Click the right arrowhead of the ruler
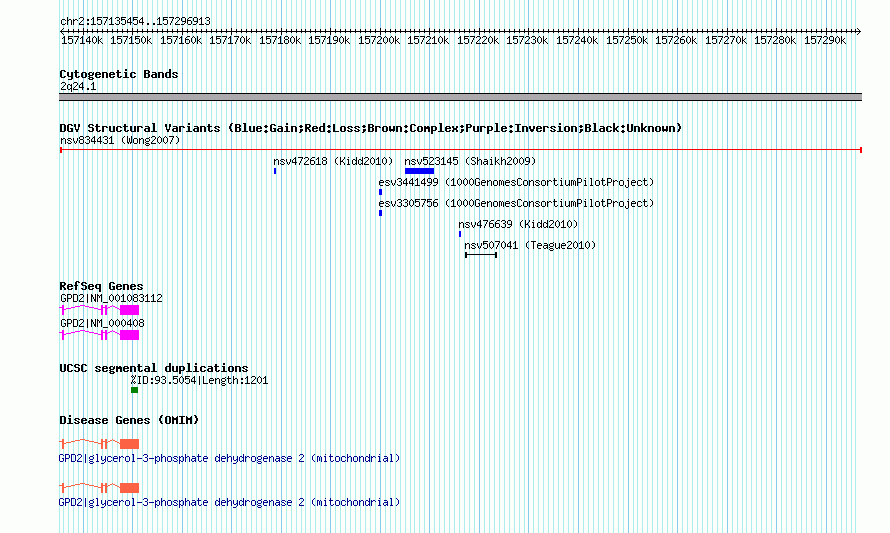The image size is (890, 533). pyautogui.click(x=859, y=31)
